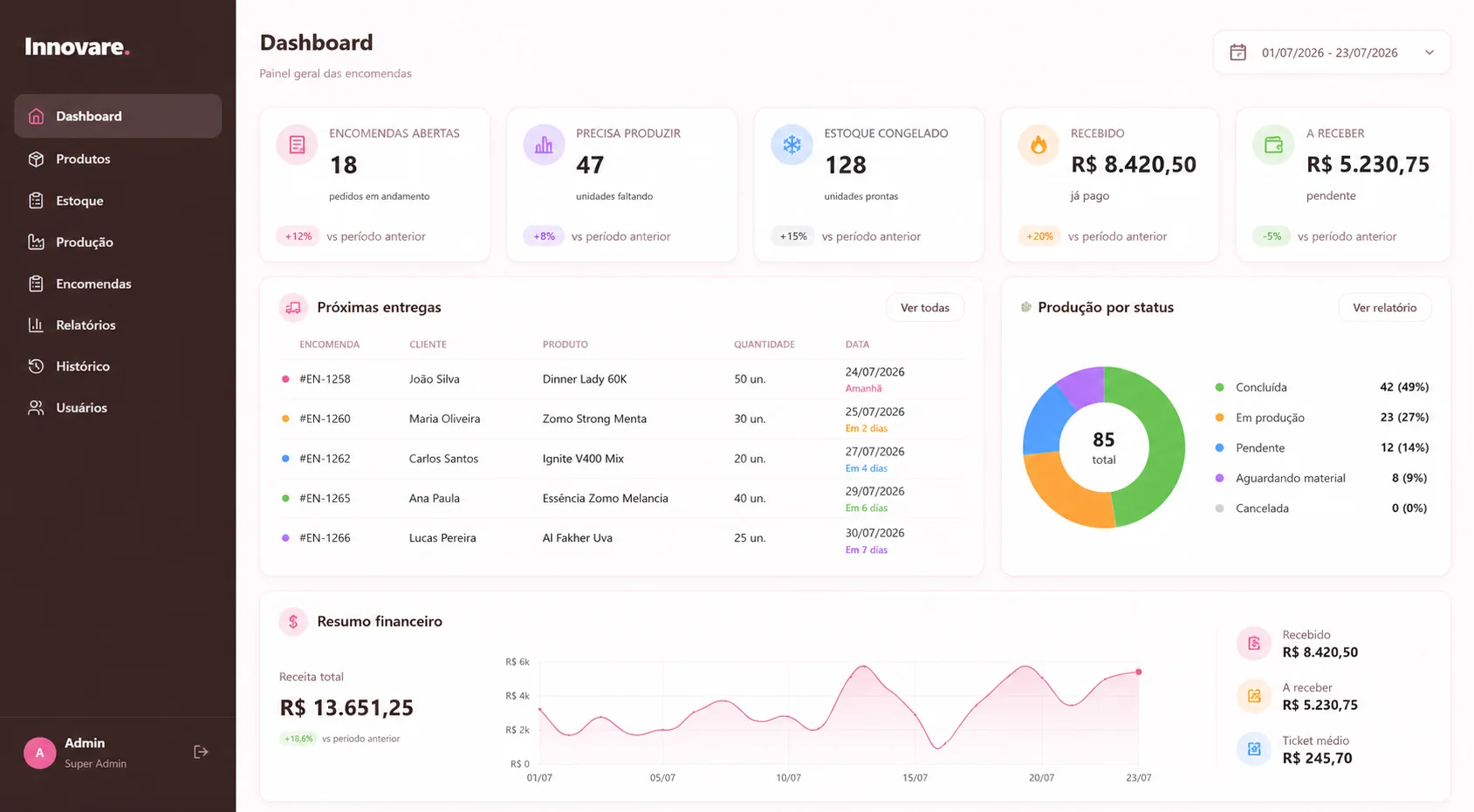Click the Dashboard home icon in sidebar
Screen dimensions: 1474x812
point(36,116)
